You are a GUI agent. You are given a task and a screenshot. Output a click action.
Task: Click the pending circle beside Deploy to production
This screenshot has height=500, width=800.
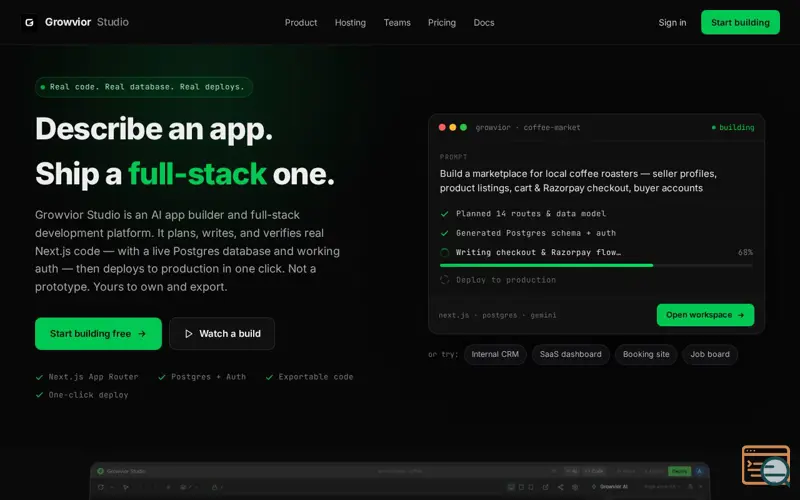[444, 280]
